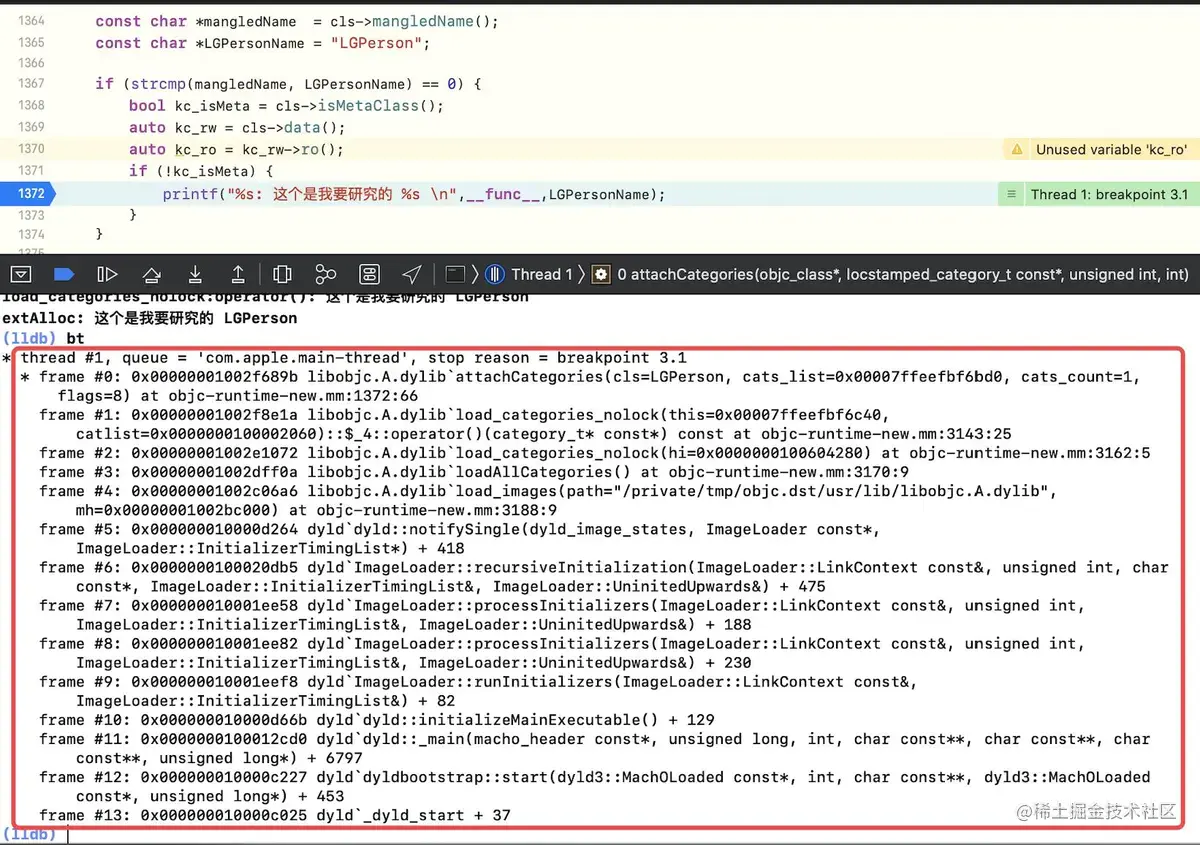Open the Environment Overrides icon
Image resolution: width=1200 pixels, height=845 pixels.
[x=369, y=274]
